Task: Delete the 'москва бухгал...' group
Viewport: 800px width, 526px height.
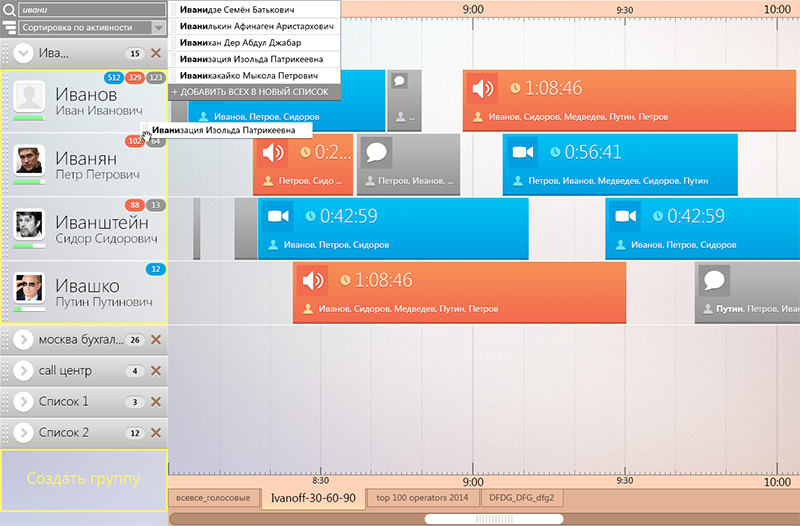Action: pos(156,340)
